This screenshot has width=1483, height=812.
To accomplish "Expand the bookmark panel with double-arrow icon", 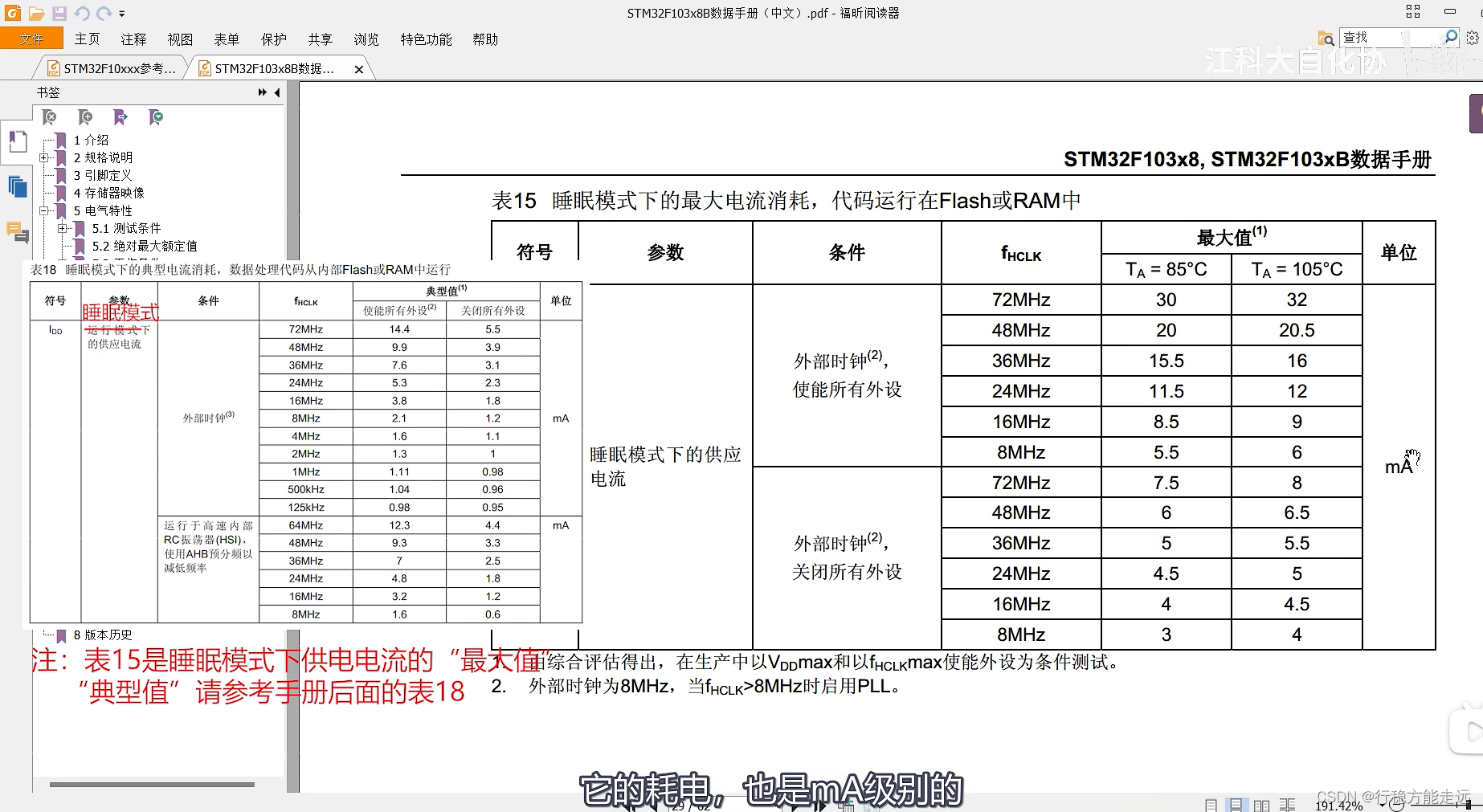I will pyautogui.click(x=262, y=92).
